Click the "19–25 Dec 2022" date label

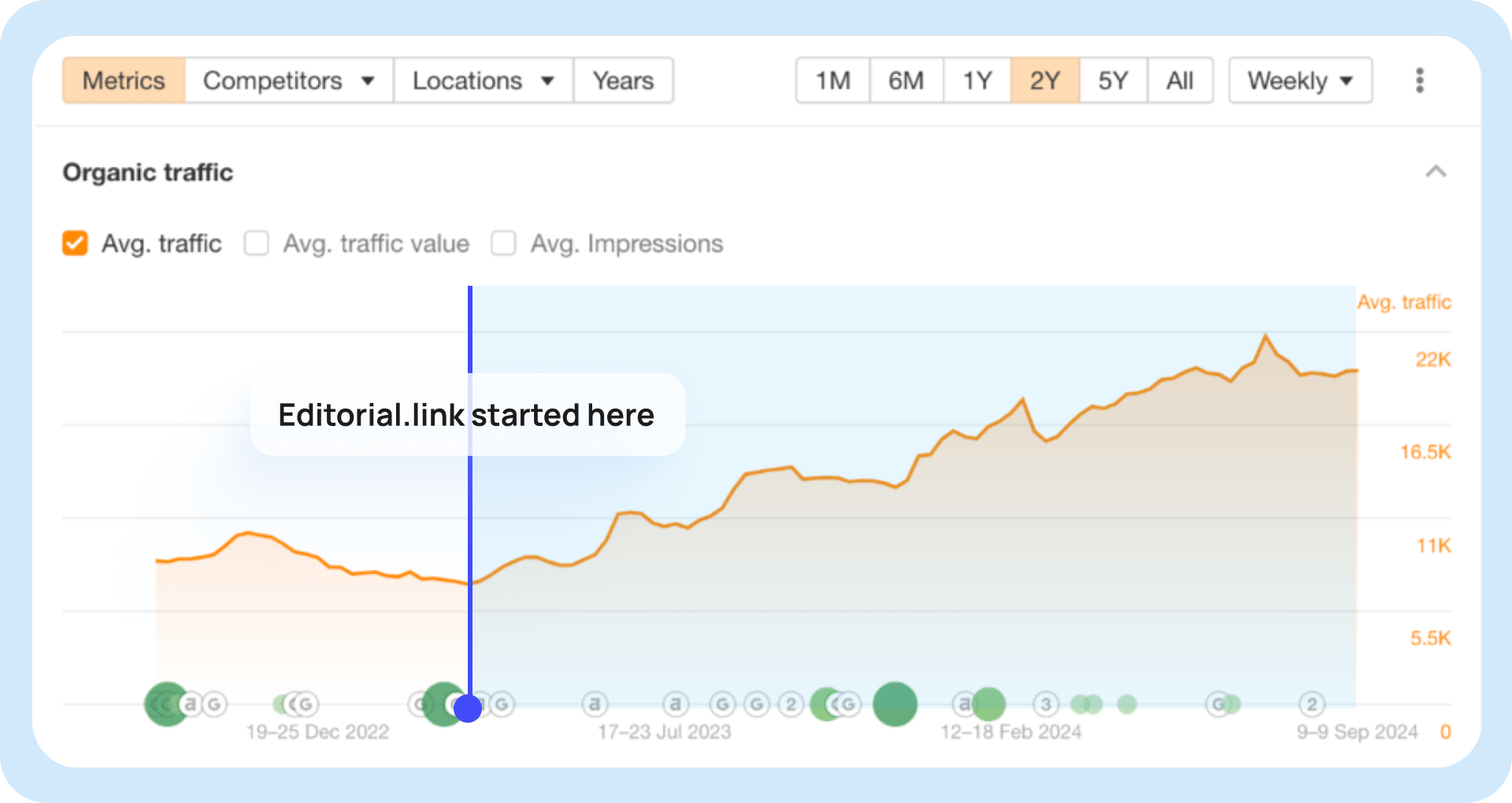tap(317, 732)
